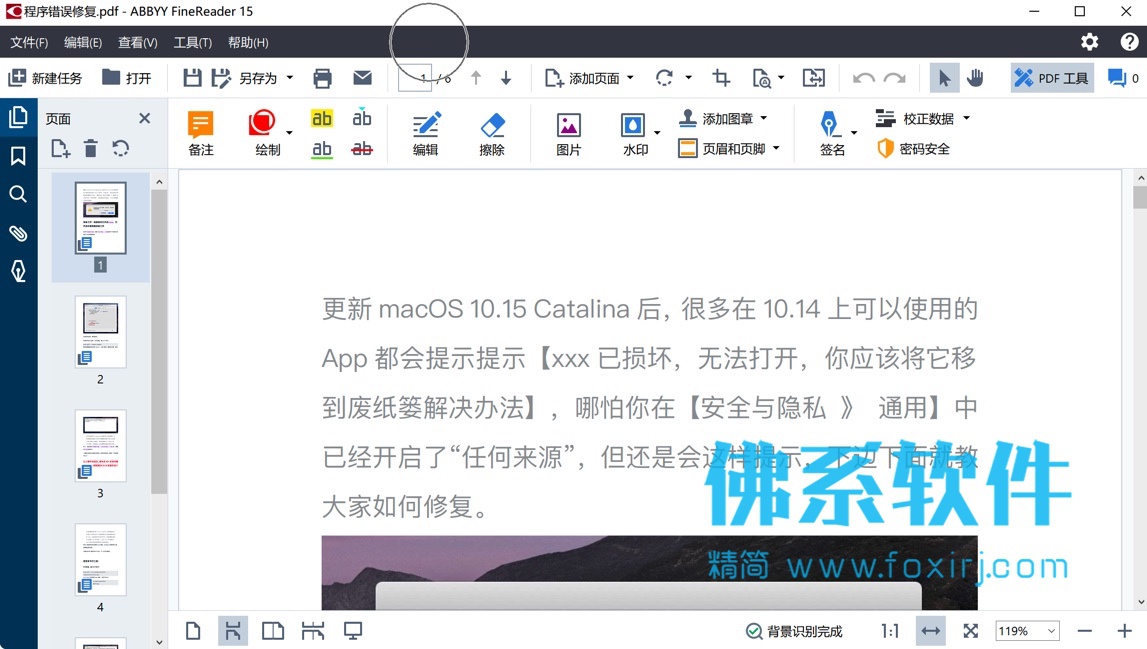This screenshot has height=649, width=1147.
Task: Select the yellow highlight text tool
Action: pyautogui.click(x=322, y=118)
